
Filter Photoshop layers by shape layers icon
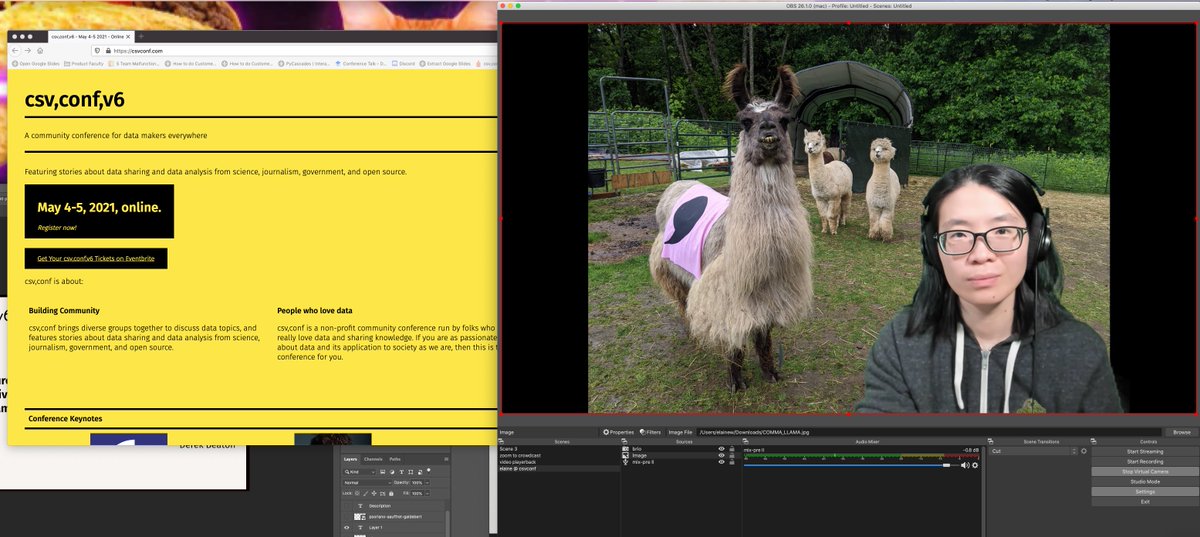[411, 472]
